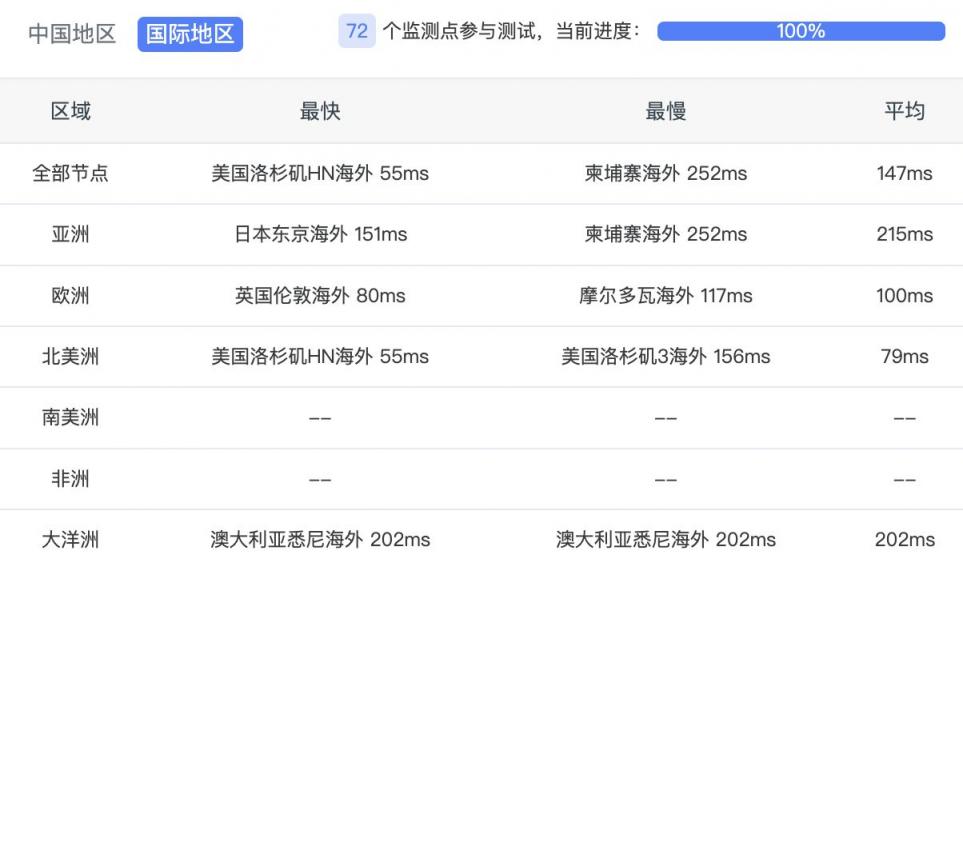Screen dimensions: 963x862
Task: Select the 国际地区 tab
Action: tap(190, 34)
